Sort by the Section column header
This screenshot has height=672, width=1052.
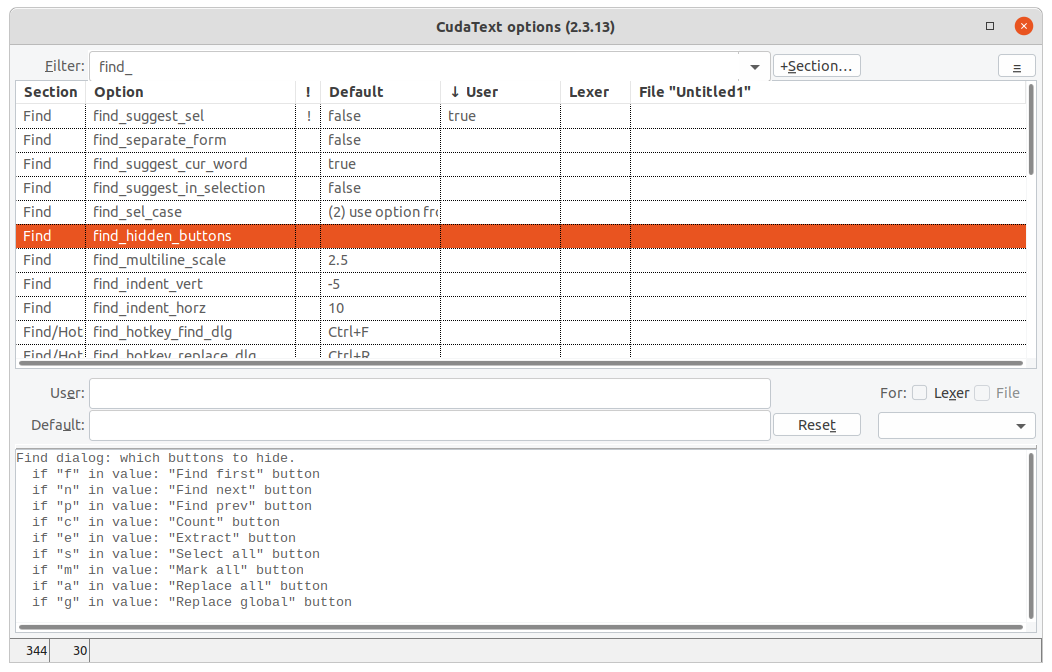(51, 92)
